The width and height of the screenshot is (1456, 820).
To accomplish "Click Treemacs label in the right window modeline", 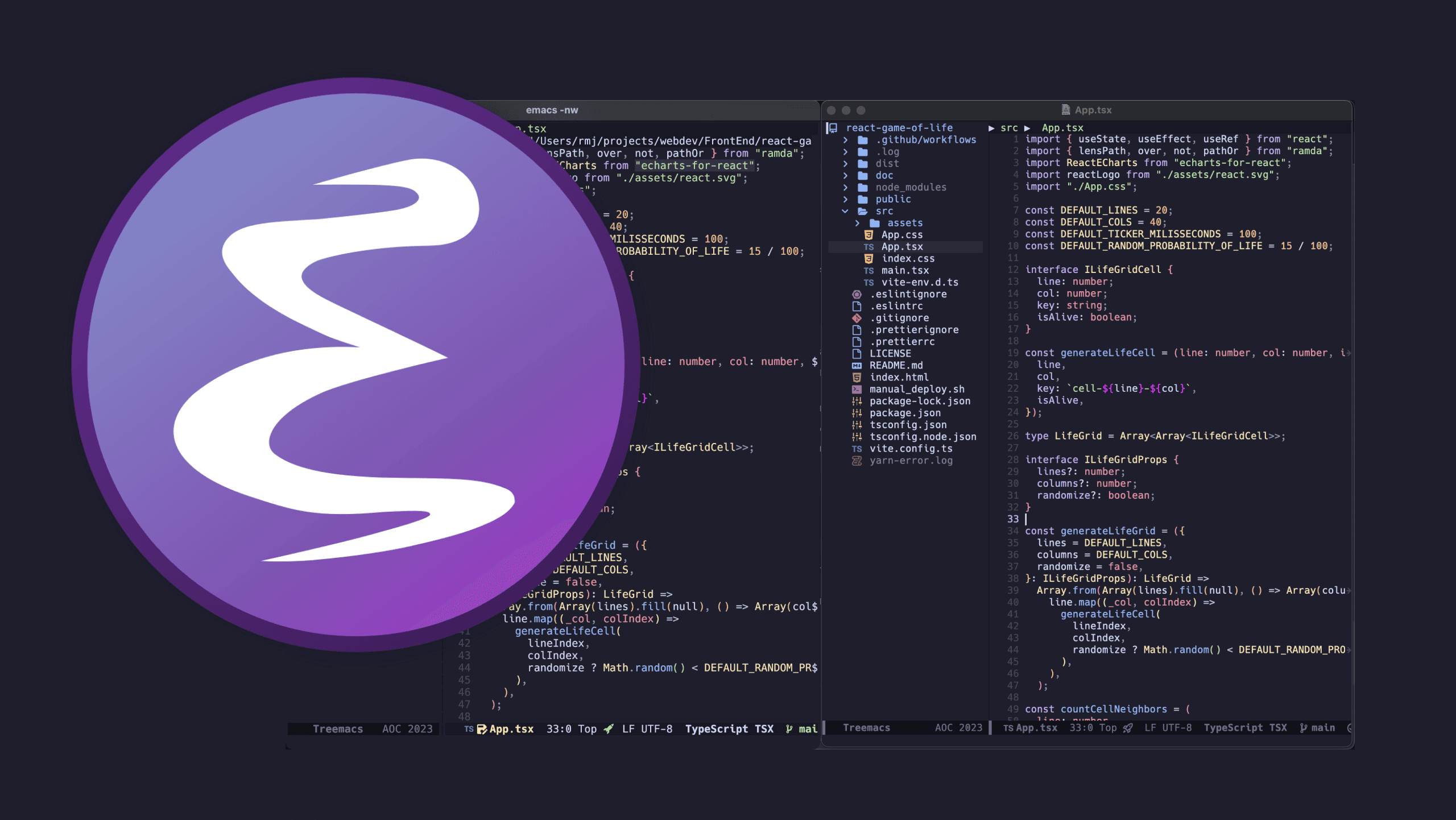I will (866, 728).
